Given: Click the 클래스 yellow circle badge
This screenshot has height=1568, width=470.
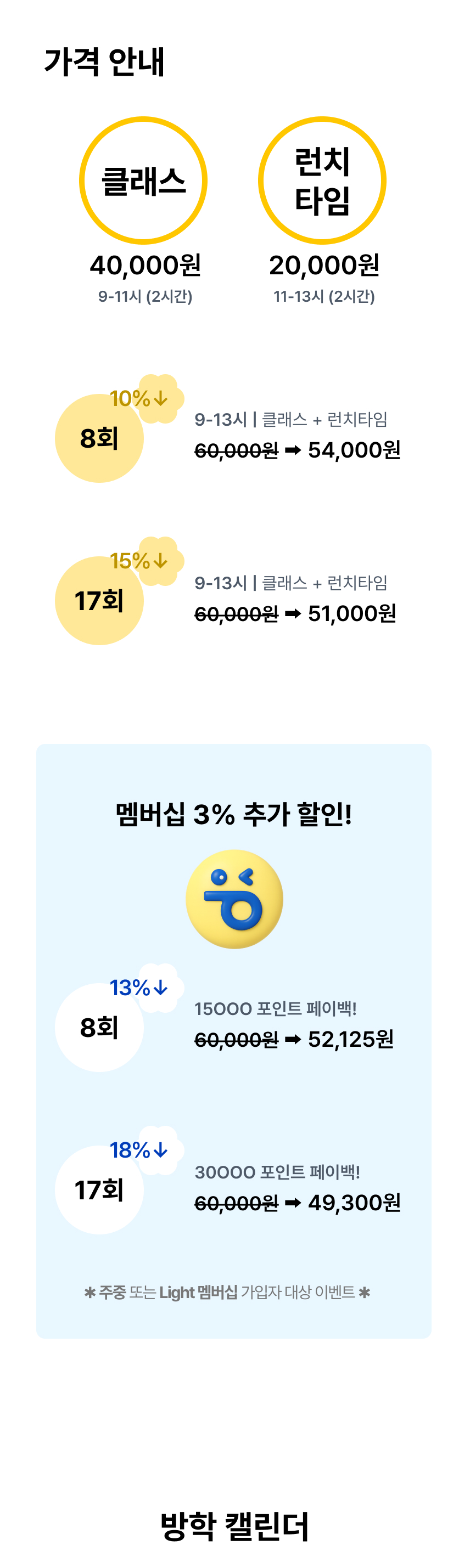Looking at the screenshot, I should [x=144, y=181].
